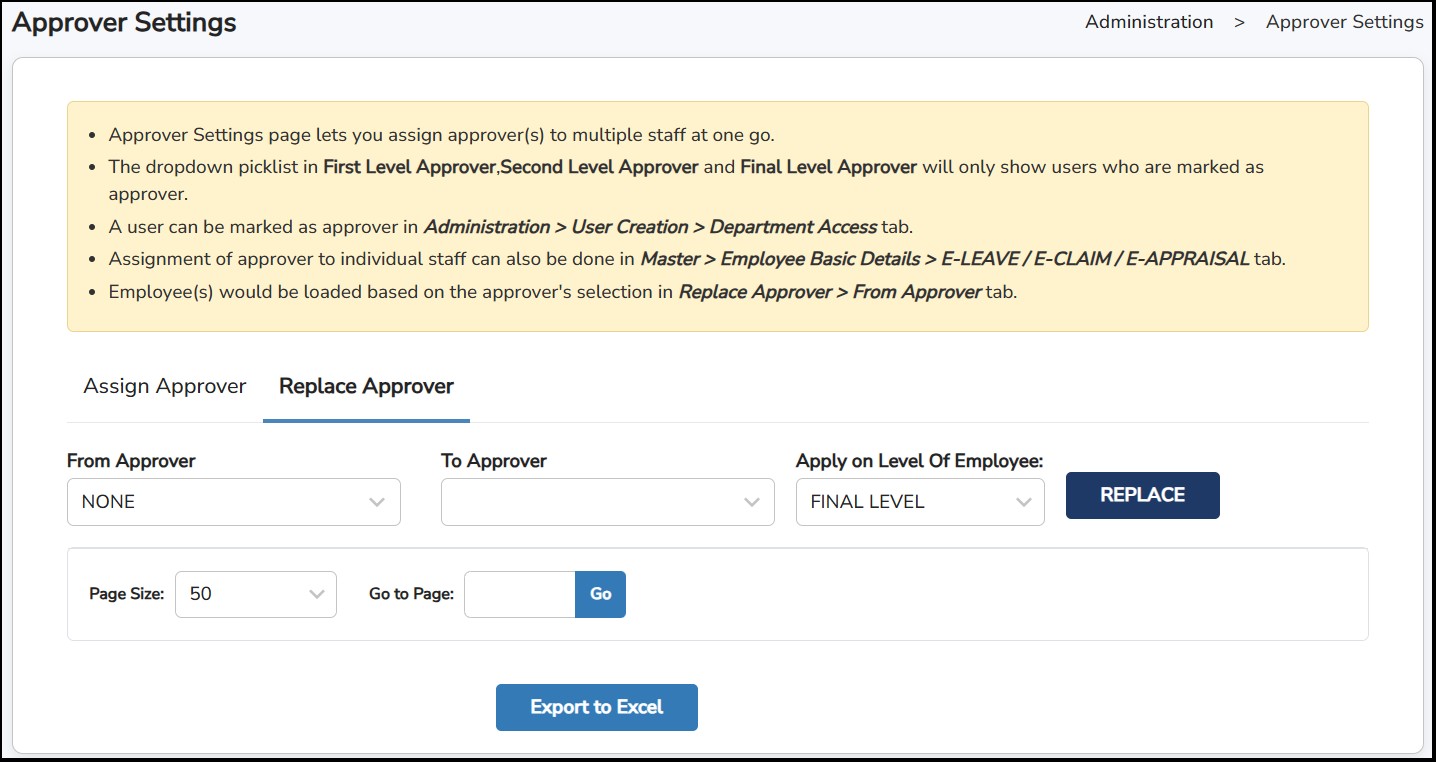
Task: Click inside the Go to Page field
Action: pos(519,594)
